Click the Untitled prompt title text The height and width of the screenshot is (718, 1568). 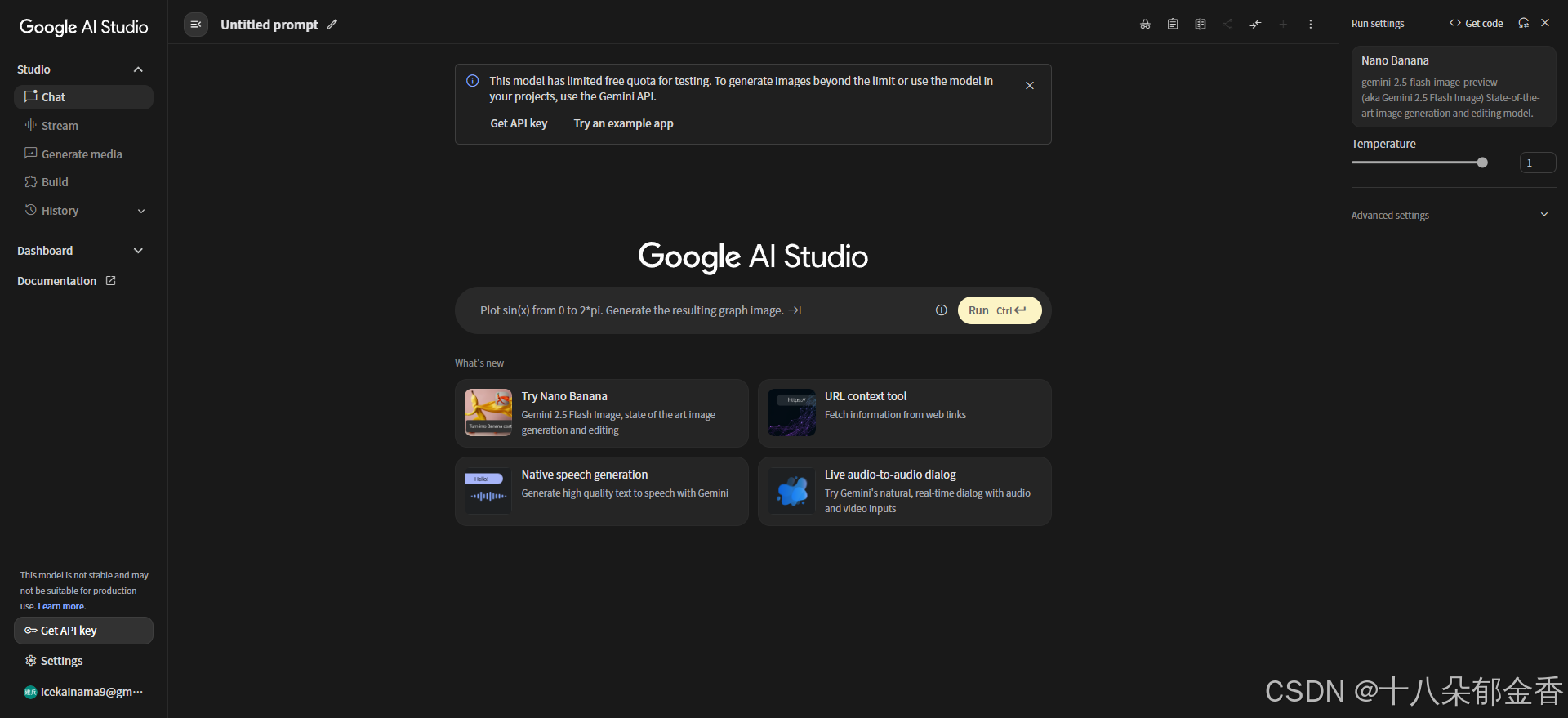269,25
